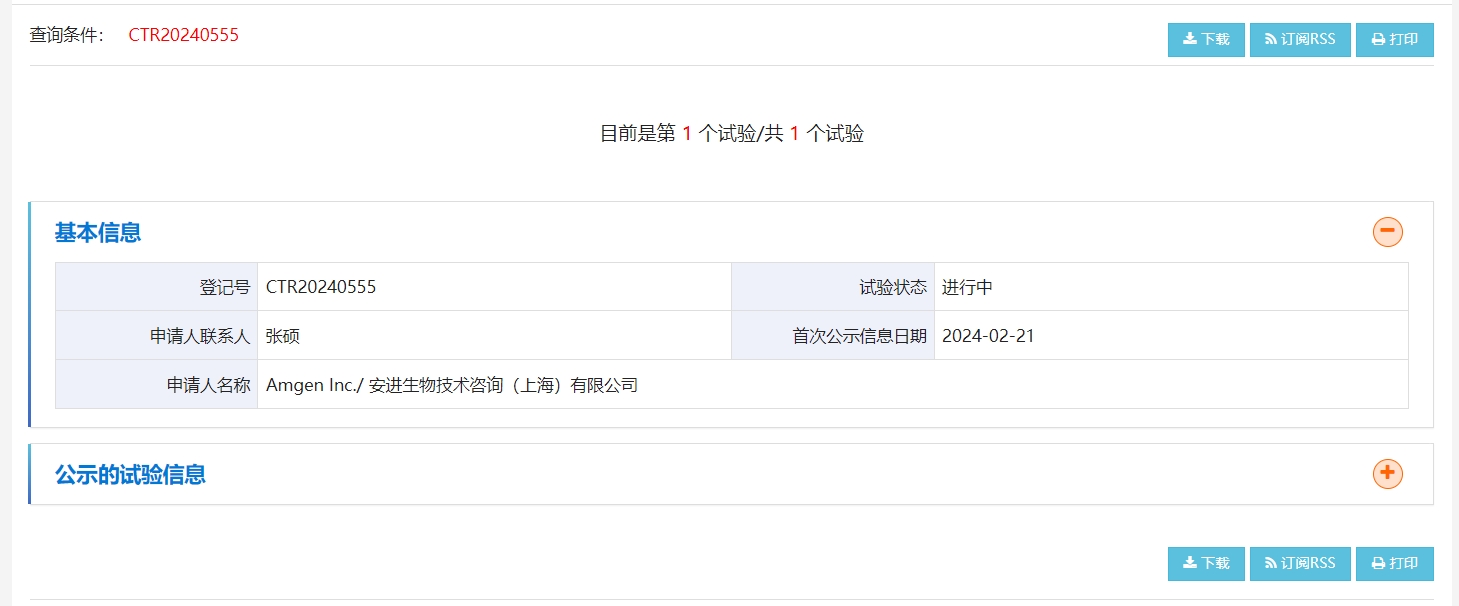Click the 公示的试验信息 section heading
This screenshot has height=606, width=1459.
click(x=130, y=474)
